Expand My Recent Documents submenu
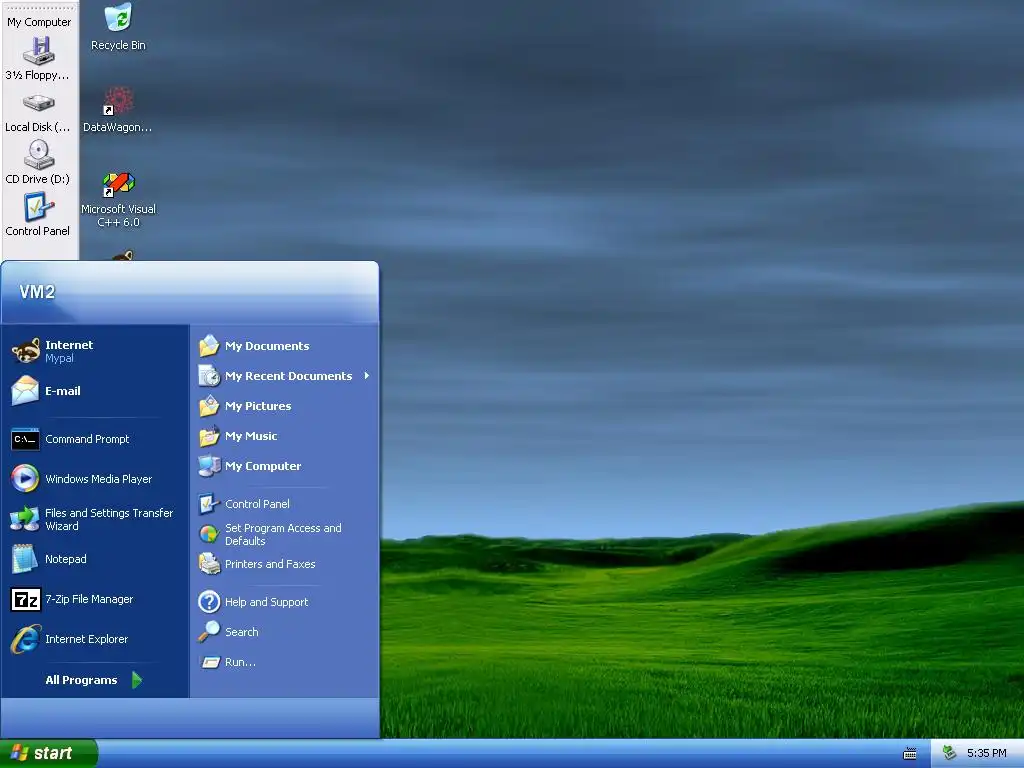The height and width of the screenshot is (768, 1024). (284, 376)
